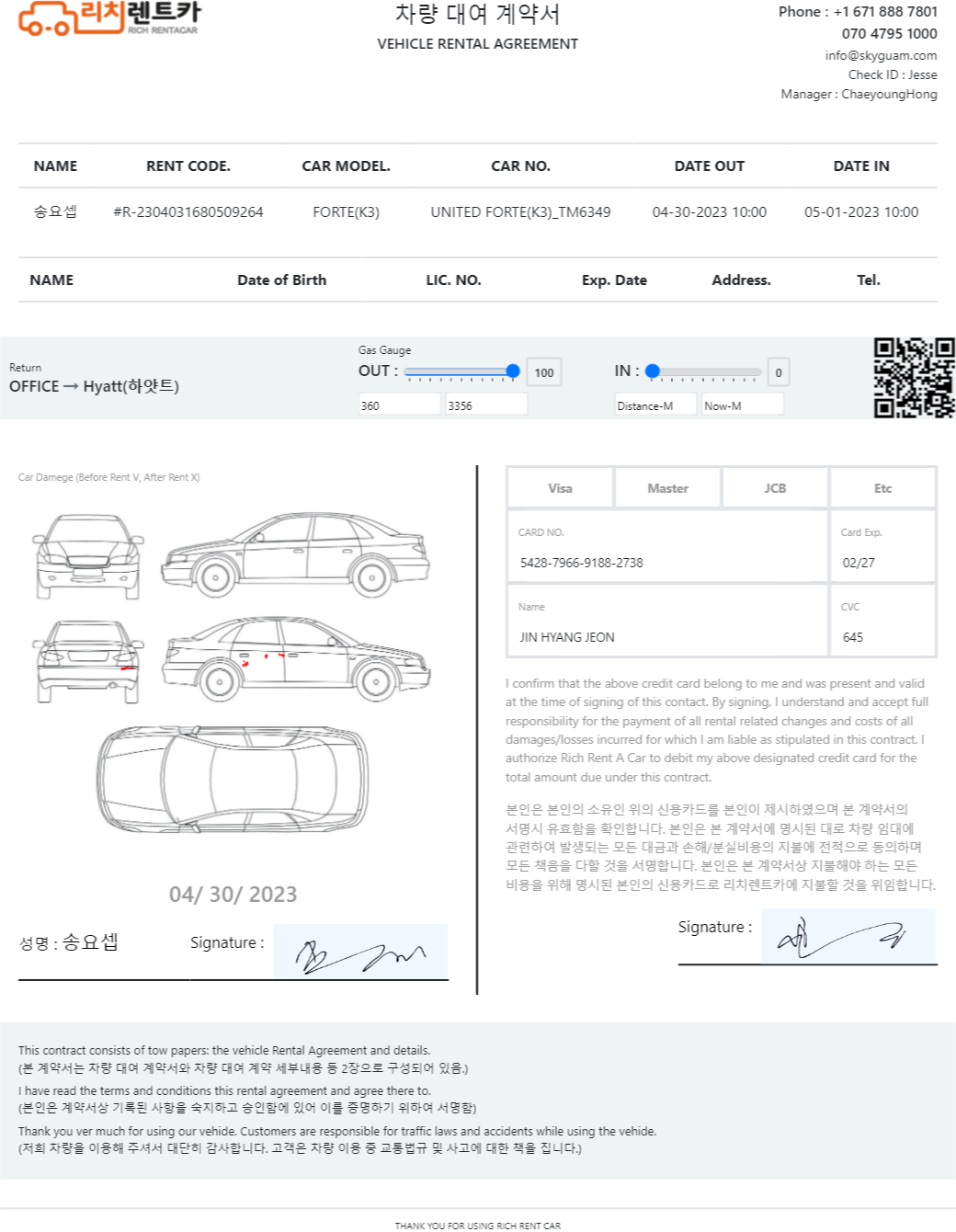Click the Date of Birth column header
The image size is (956, 1232).
tap(281, 280)
